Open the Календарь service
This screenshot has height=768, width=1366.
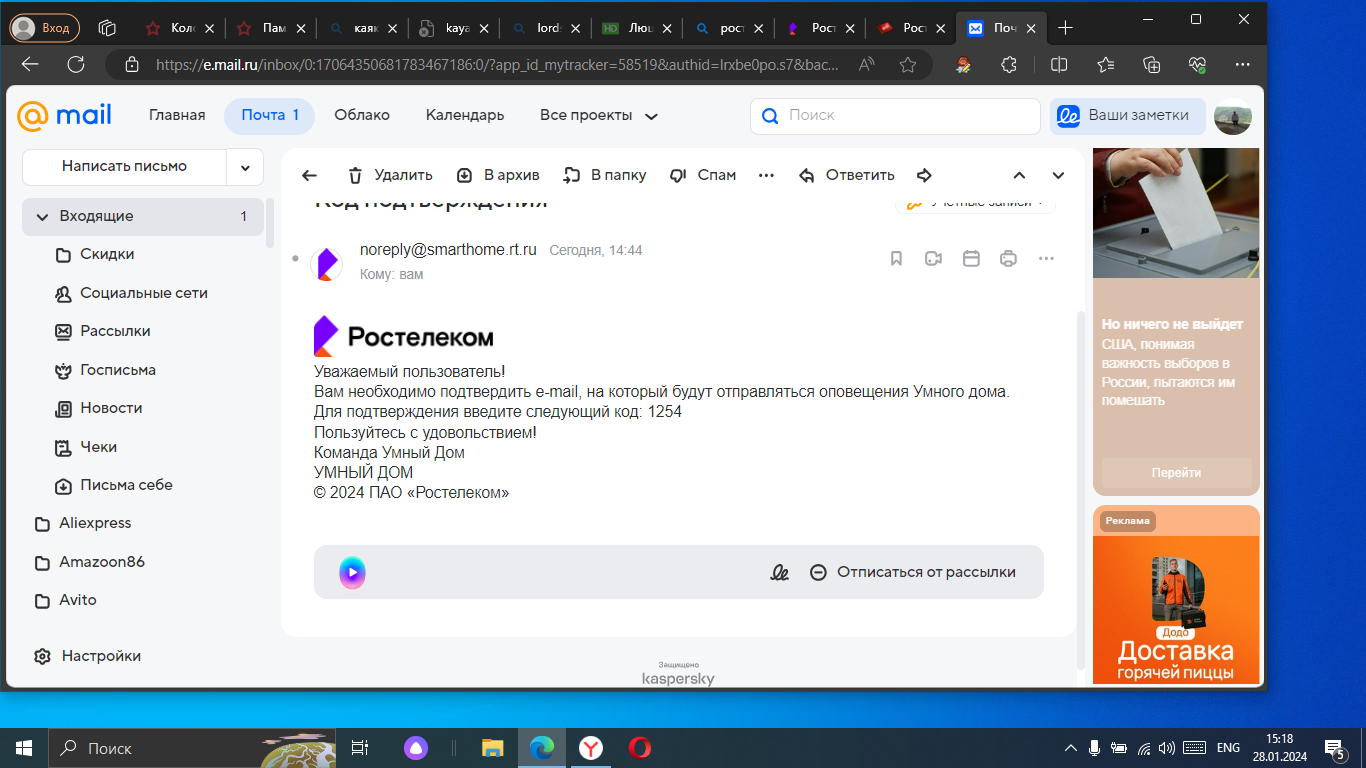[x=465, y=115]
